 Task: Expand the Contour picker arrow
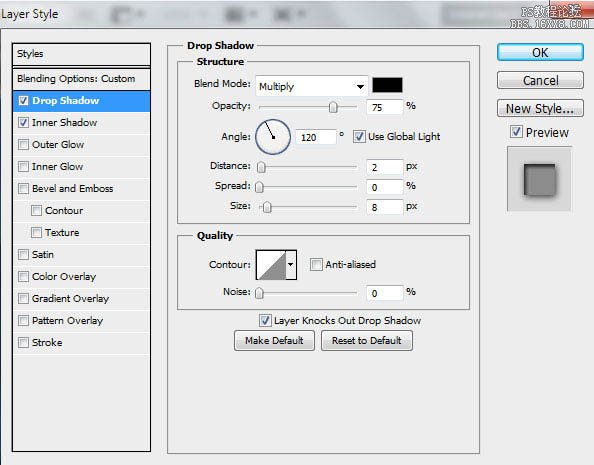(x=291, y=265)
